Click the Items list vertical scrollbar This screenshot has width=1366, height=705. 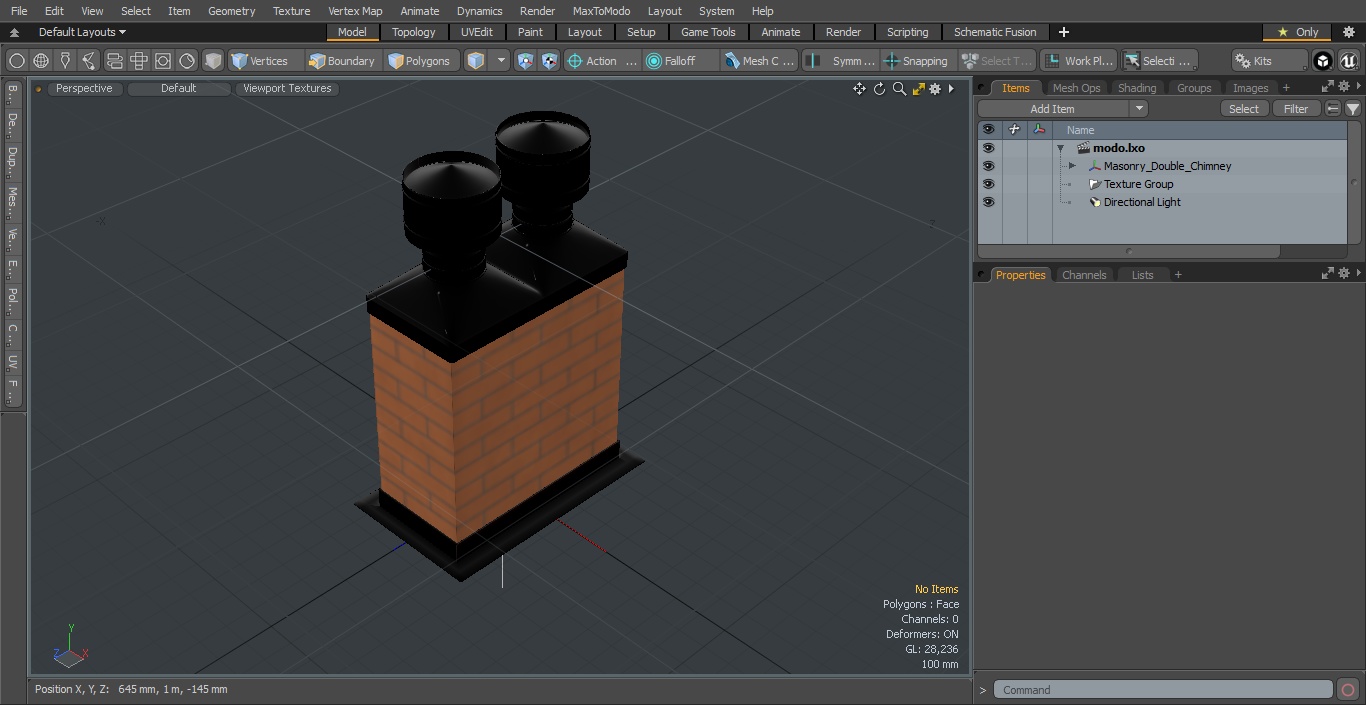[1355, 182]
